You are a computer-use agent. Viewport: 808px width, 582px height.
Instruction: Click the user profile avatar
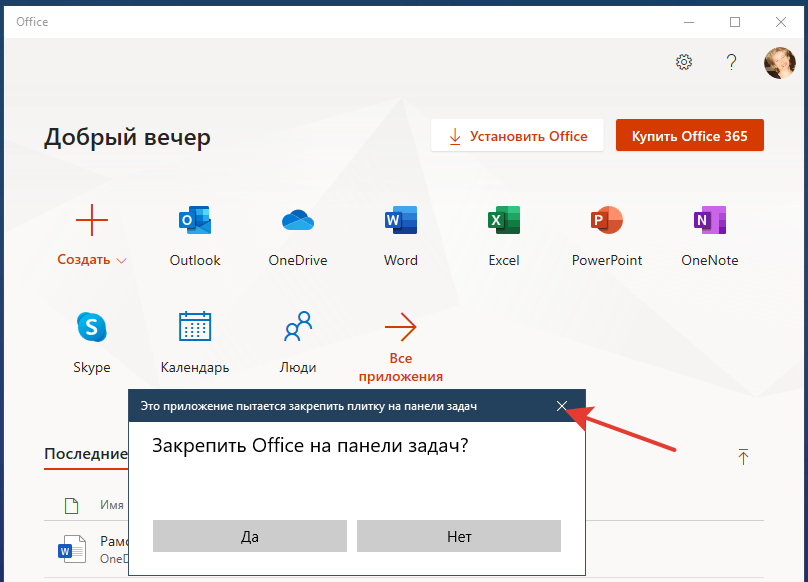pos(779,62)
